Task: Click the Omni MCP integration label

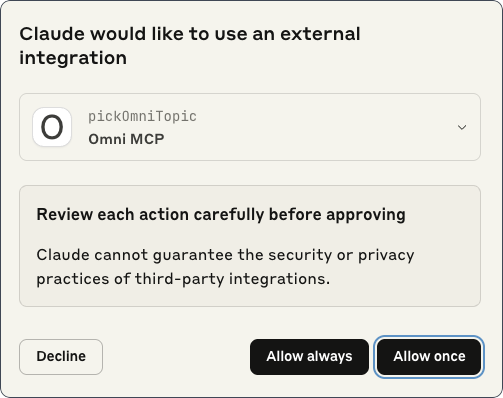Action: pos(126,139)
